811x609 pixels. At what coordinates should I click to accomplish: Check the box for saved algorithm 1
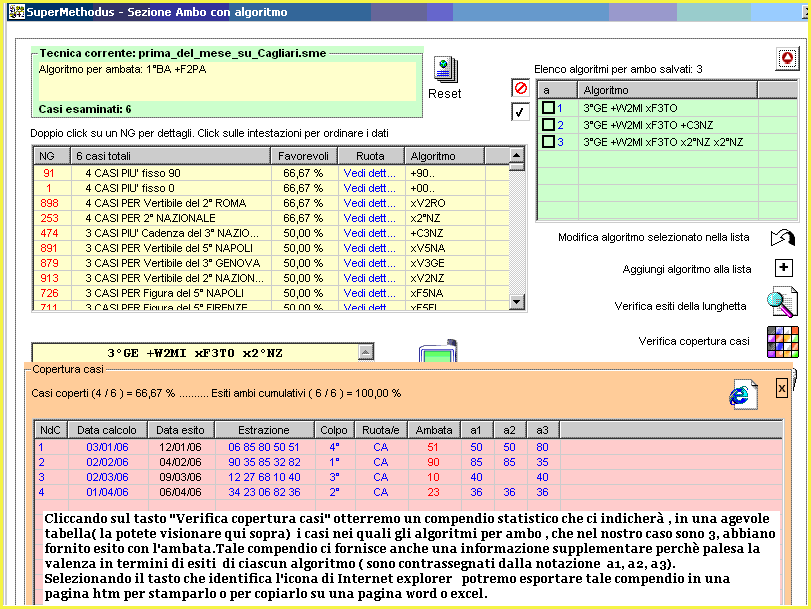pyautogui.click(x=548, y=108)
